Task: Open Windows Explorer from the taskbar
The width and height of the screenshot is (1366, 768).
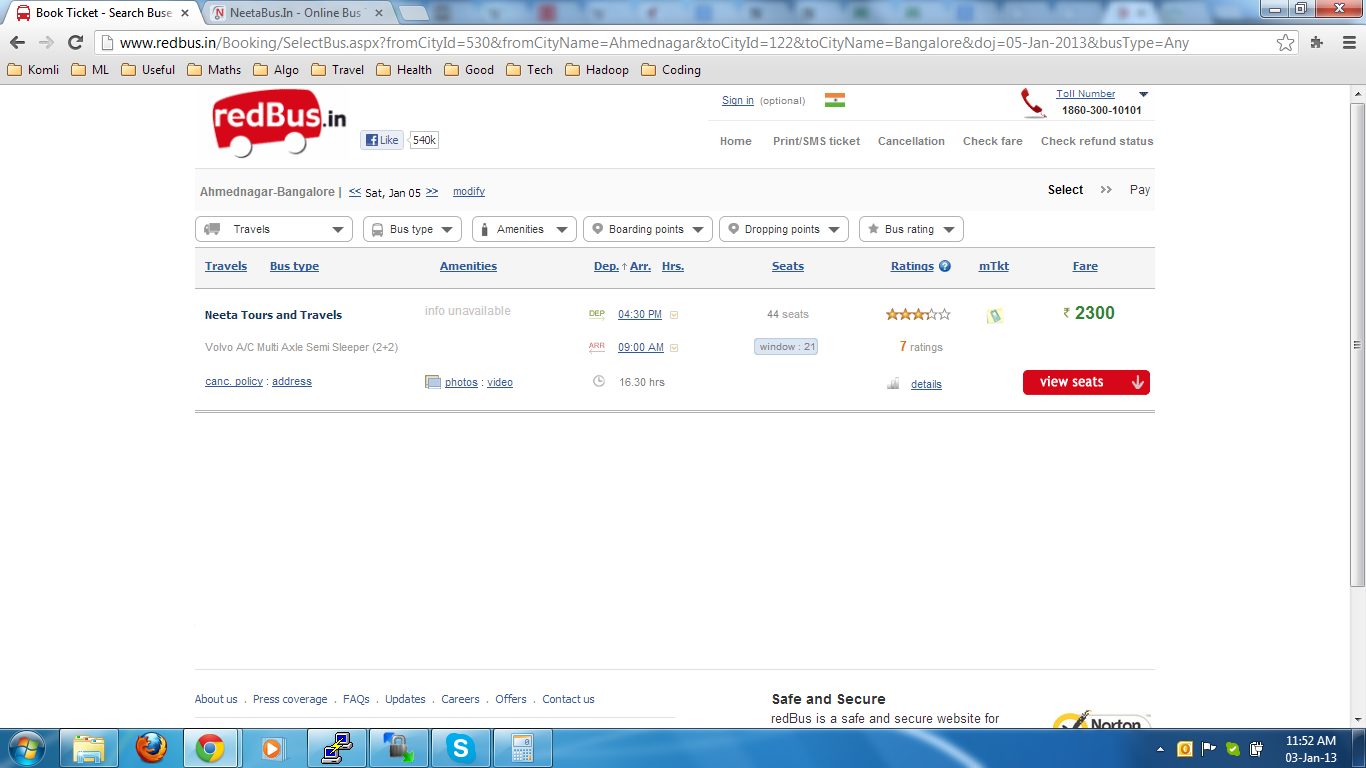Action: 89,748
